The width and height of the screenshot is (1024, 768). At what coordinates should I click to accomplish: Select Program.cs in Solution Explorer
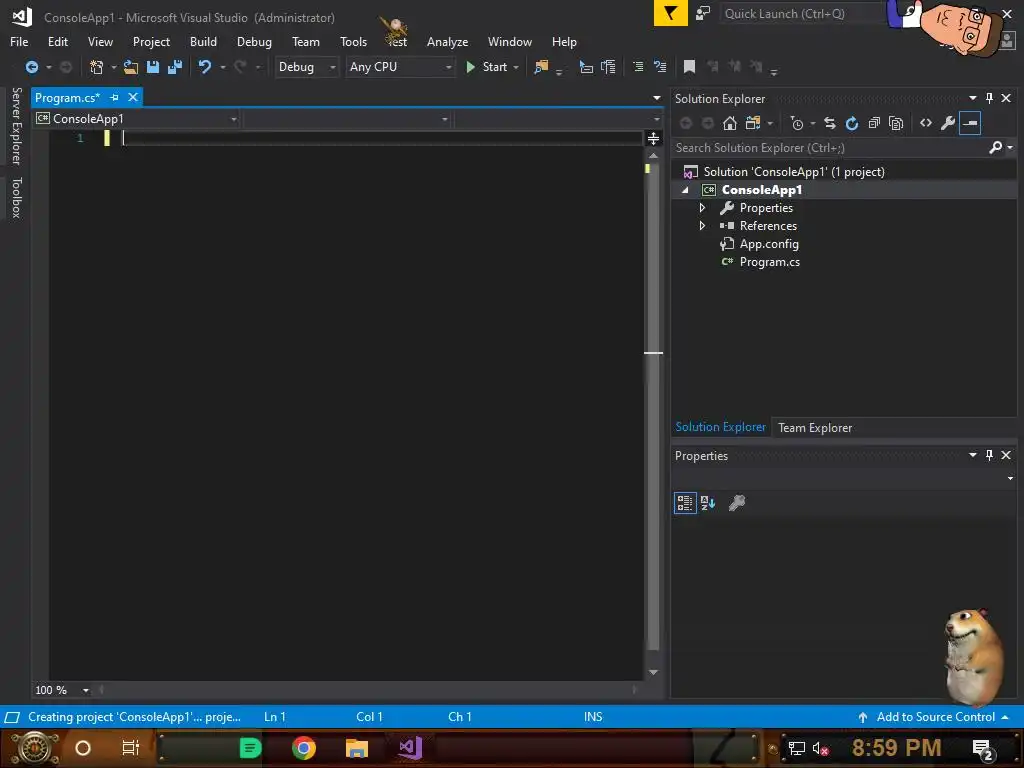point(769,262)
